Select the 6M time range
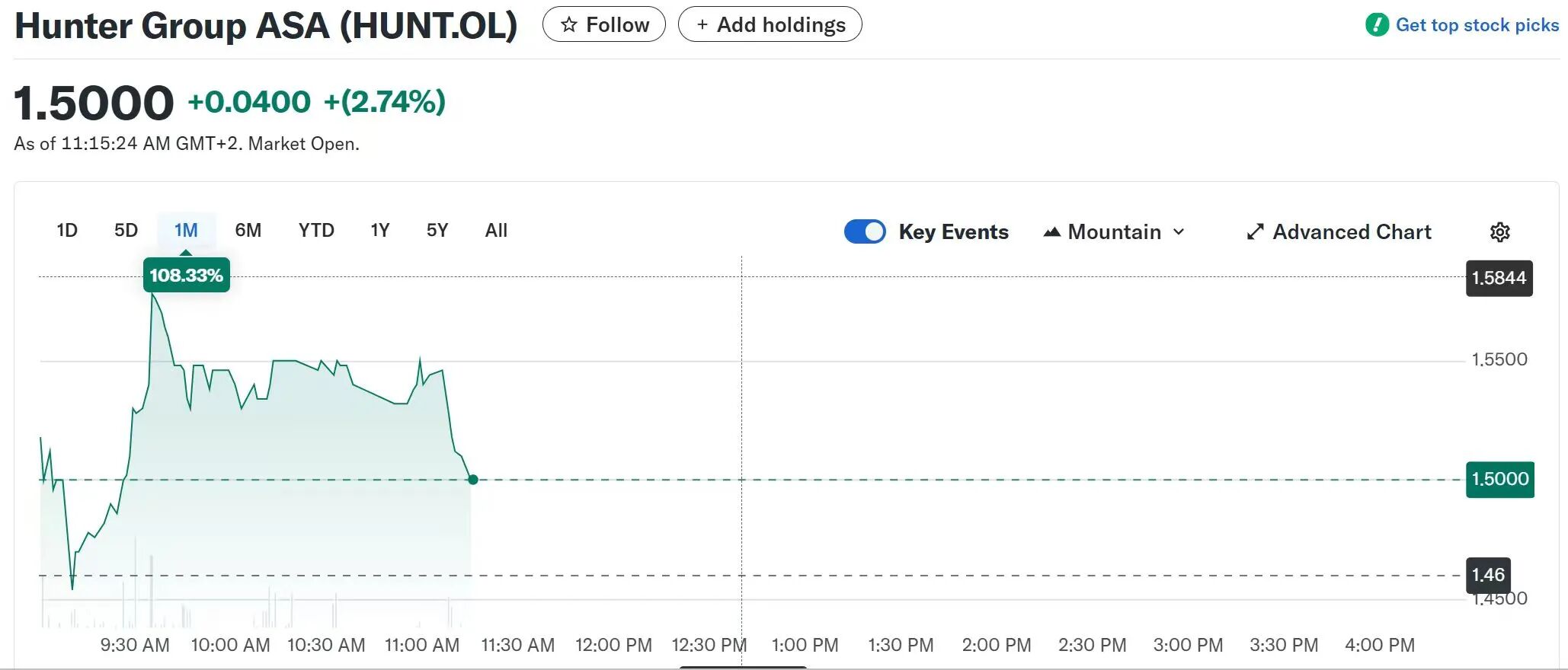Image resolution: width=1568 pixels, height=670 pixels. point(248,231)
